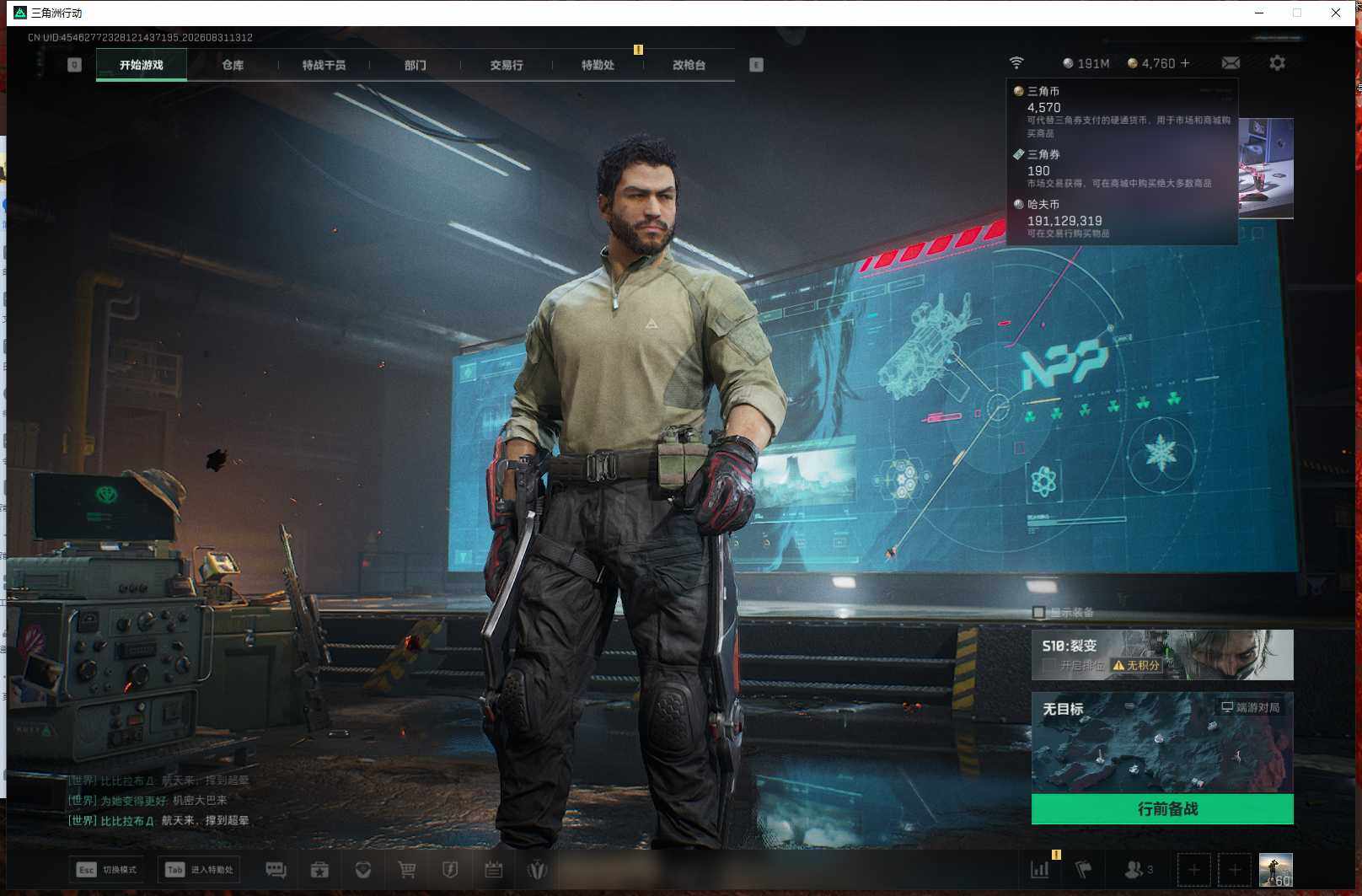Click the Tab 进入特勤处 button

point(199,870)
